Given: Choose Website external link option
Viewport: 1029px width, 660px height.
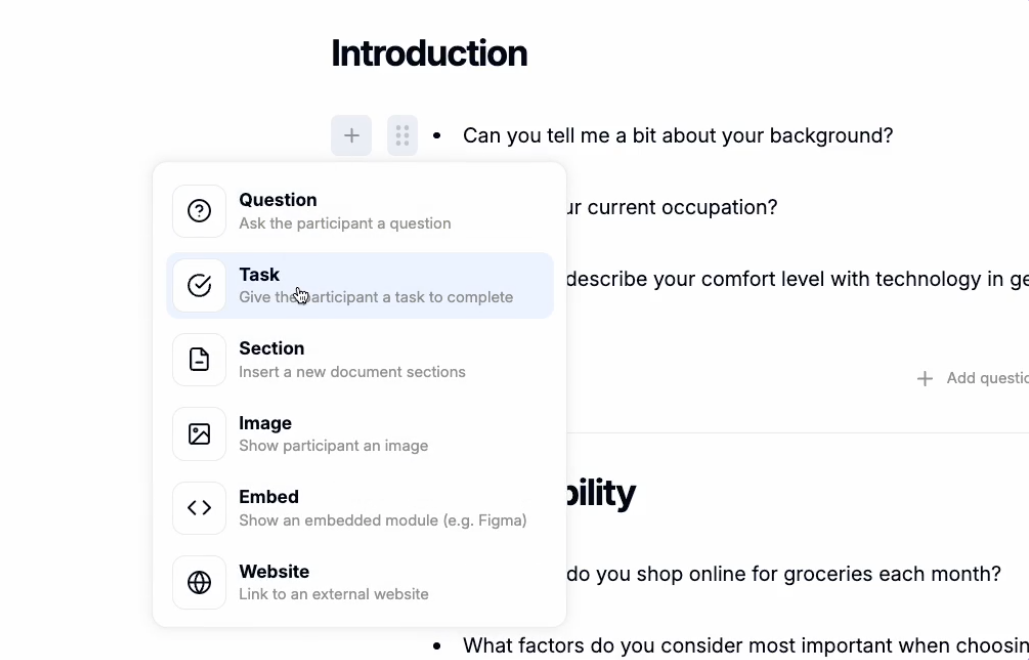Looking at the screenshot, I should pos(360,582).
